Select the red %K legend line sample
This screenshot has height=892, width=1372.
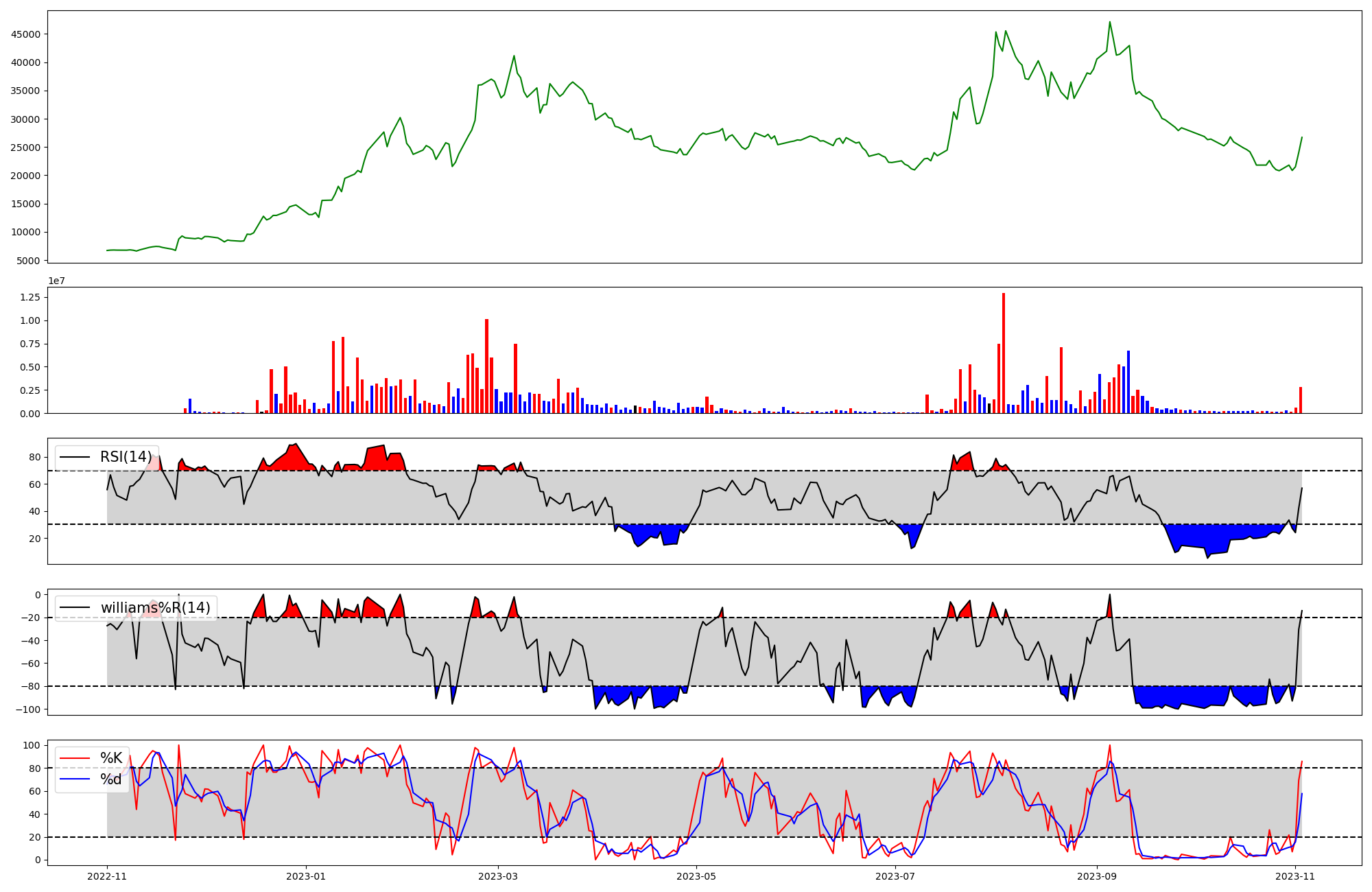[75, 758]
